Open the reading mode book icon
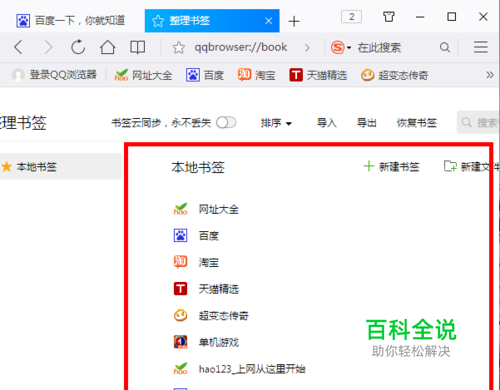The image size is (500, 390). [x=137, y=47]
